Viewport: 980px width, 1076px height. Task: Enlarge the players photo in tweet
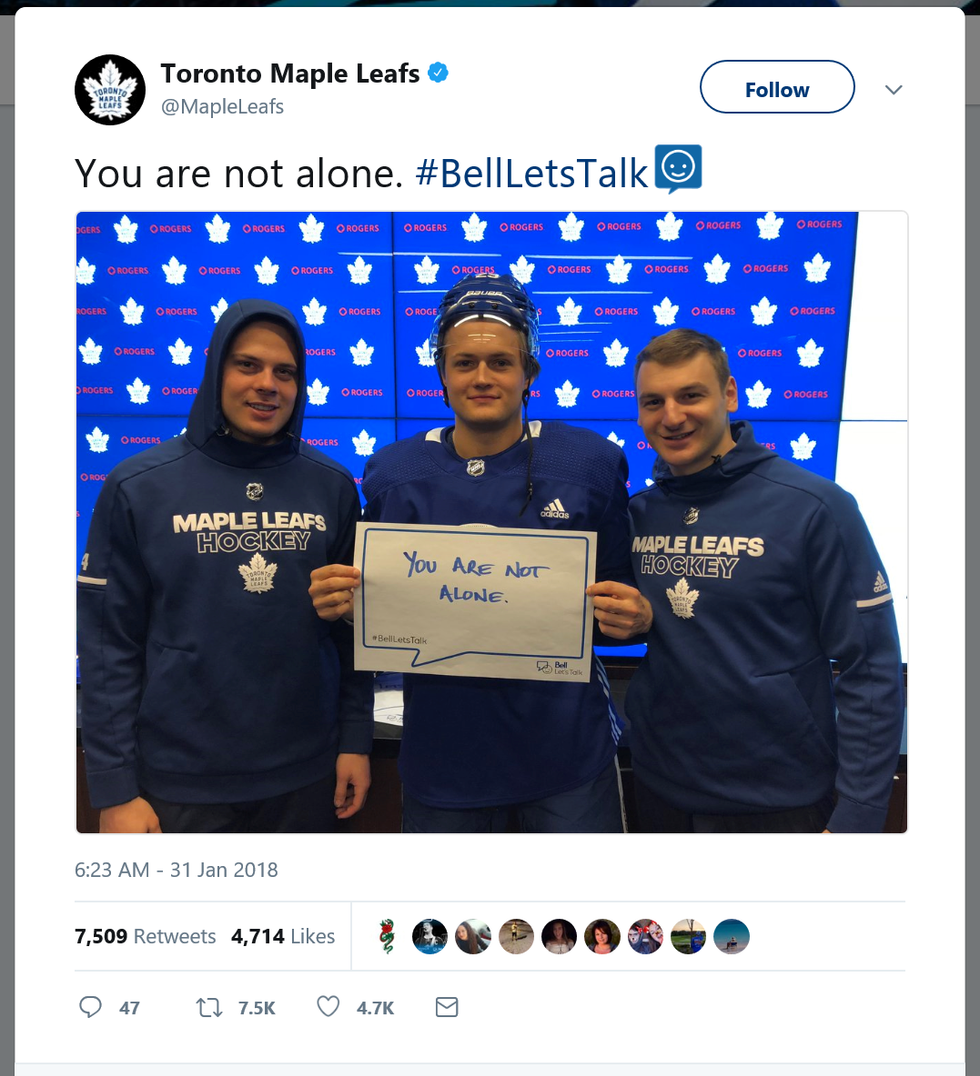(491, 522)
